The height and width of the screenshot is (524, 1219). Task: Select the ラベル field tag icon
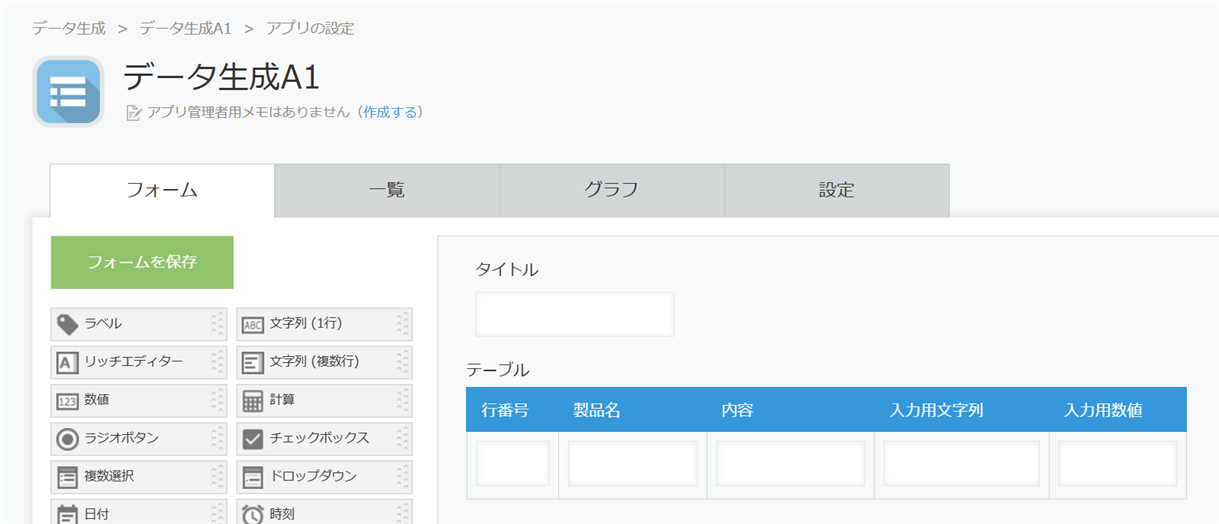coord(67,324)
